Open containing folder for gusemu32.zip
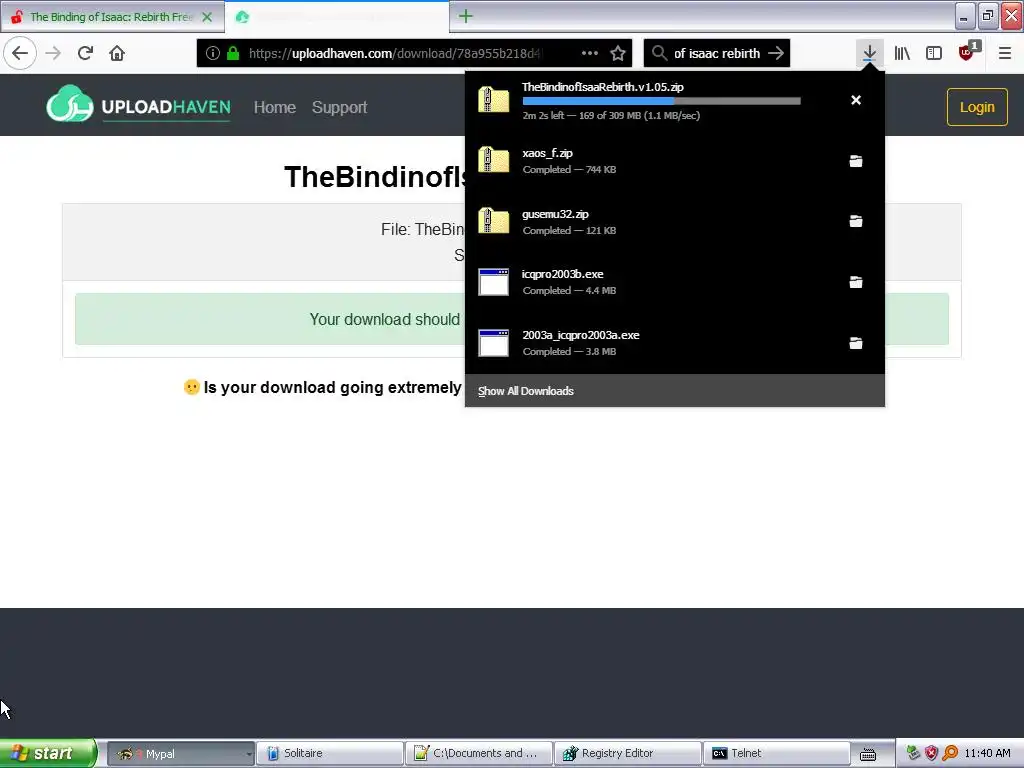This screenshot has width=1024, height=768. click(856, 221)
